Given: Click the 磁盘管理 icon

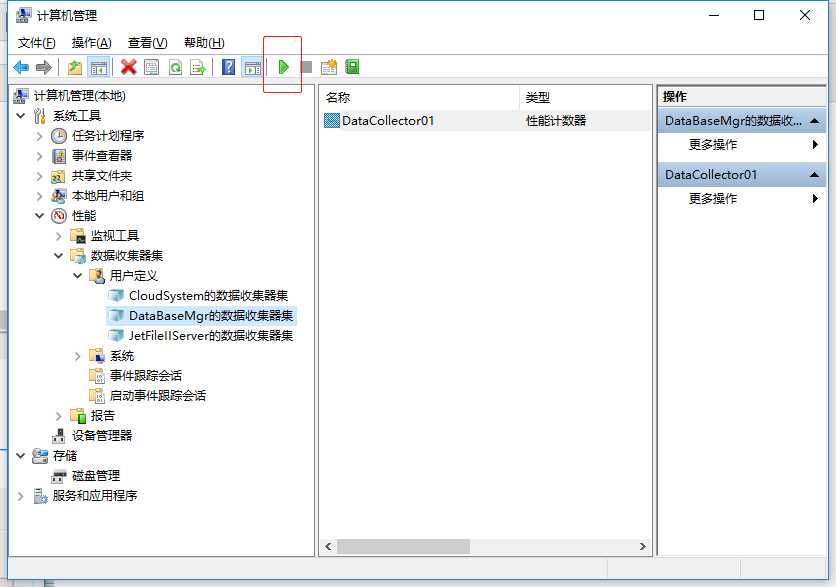Looking at the screenshot, I should (x=59, y=476).
